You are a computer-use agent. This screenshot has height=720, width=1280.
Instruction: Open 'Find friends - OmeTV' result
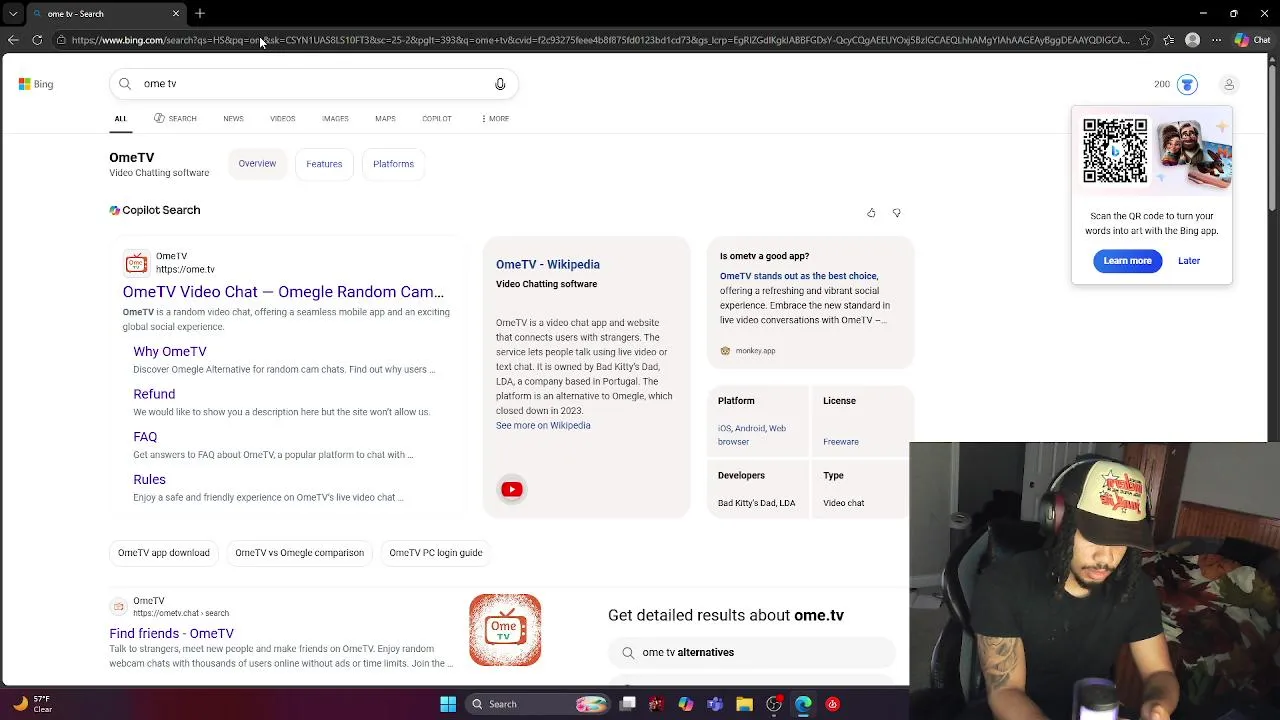pos(172,634)
